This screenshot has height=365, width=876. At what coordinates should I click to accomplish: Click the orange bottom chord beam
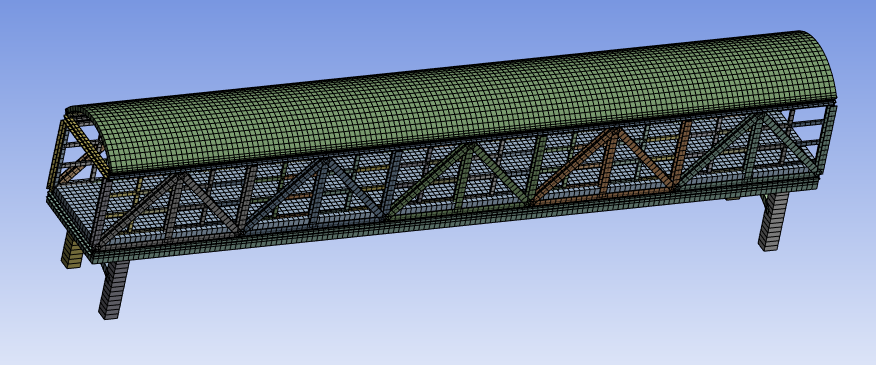click(602, 196)
